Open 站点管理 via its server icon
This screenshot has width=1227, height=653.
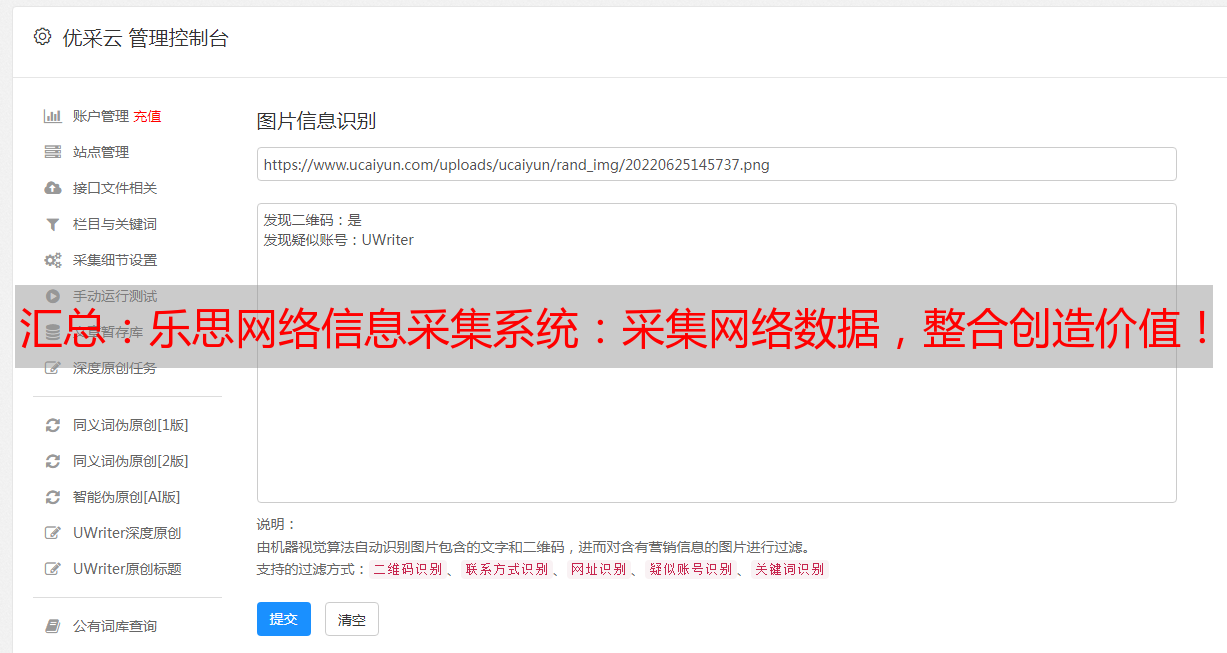(53, 152)
